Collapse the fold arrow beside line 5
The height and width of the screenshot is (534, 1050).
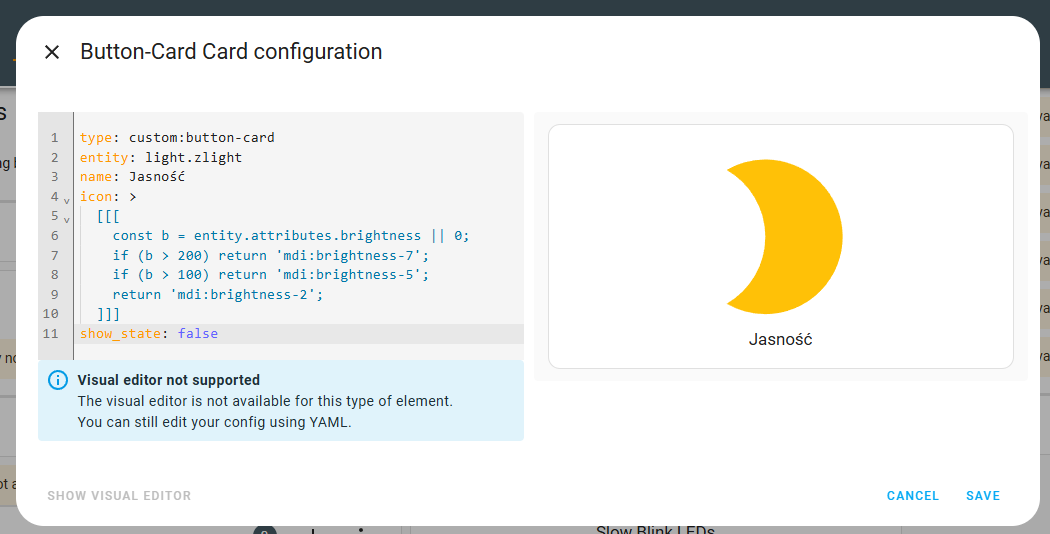coord(66,219)
